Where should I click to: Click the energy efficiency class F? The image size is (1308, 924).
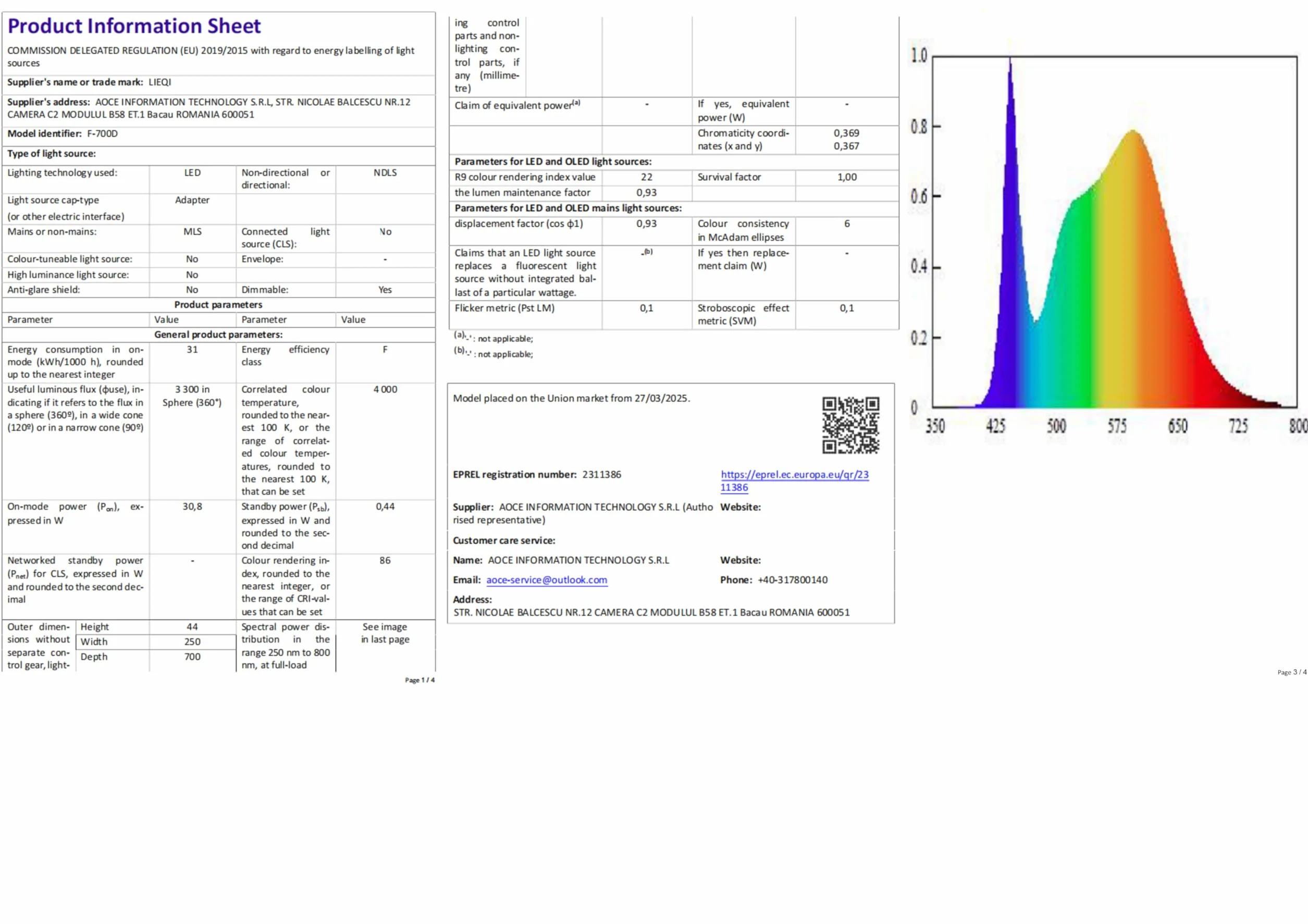tap(385, 349)
